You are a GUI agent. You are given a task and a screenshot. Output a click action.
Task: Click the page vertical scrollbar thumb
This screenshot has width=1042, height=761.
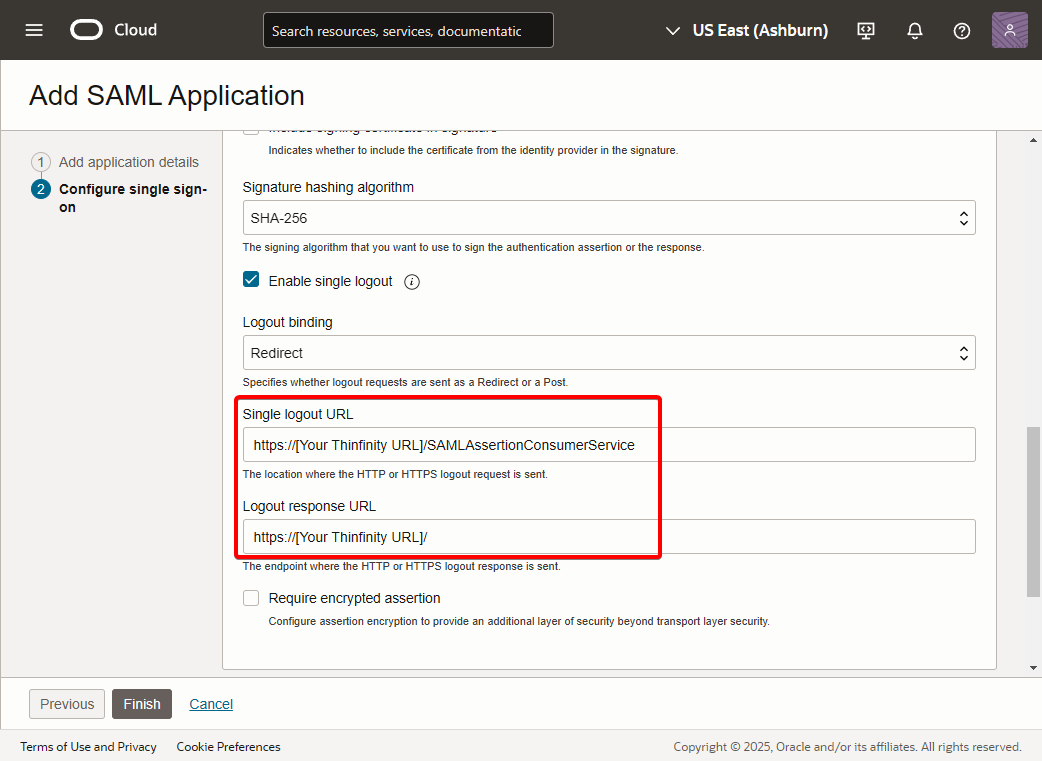tap(1033, 512)
